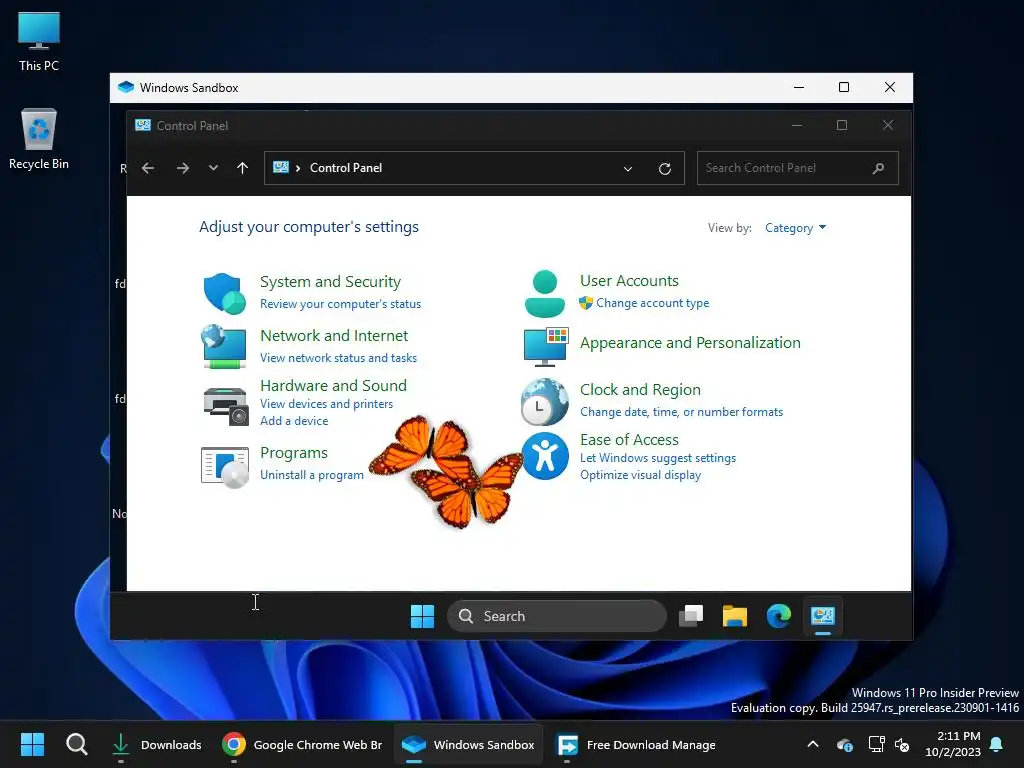Image resolution: width=1024 pixels, height=768 pixels.
Task: Open Task View in Sandbox taskbar
Action: (x=691, y=616)
